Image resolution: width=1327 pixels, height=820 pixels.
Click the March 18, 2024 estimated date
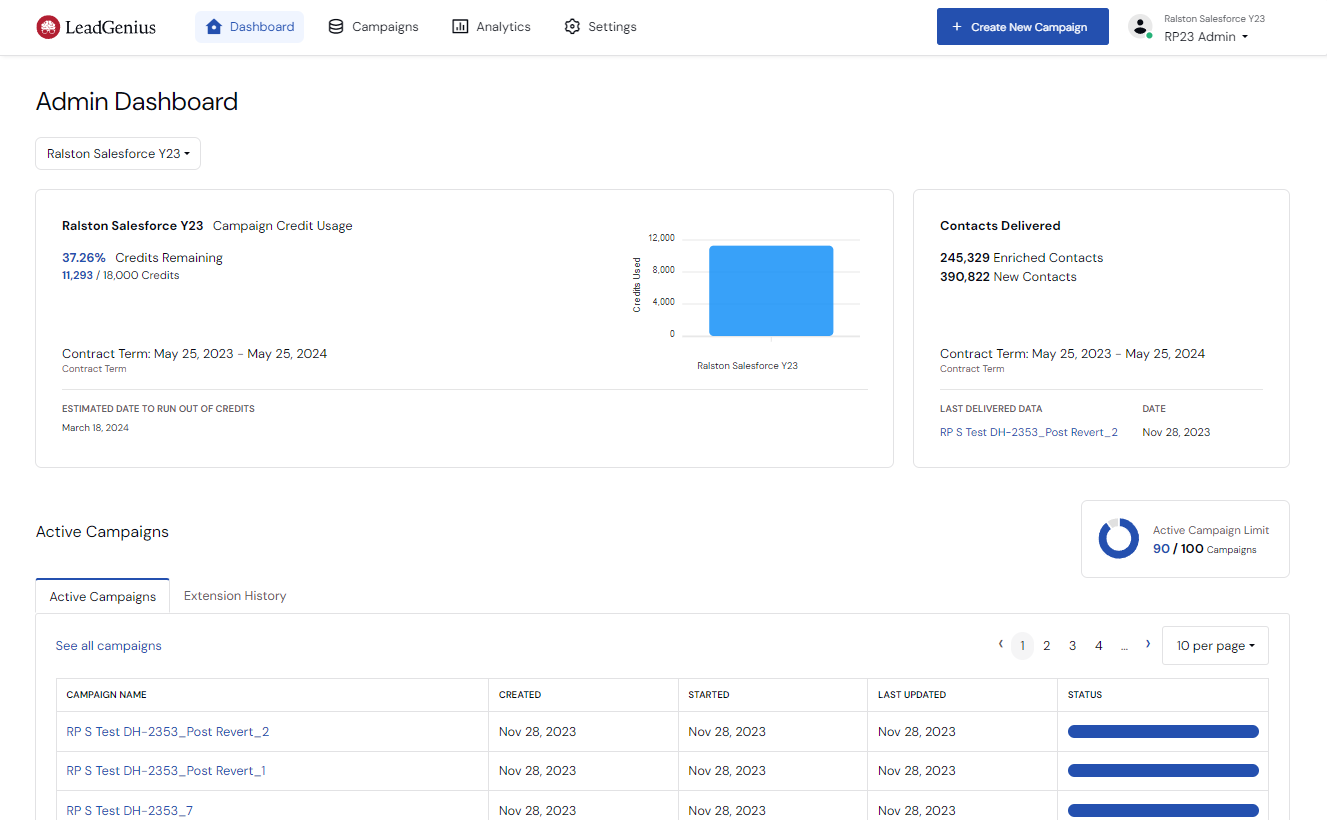click(95, 428)
